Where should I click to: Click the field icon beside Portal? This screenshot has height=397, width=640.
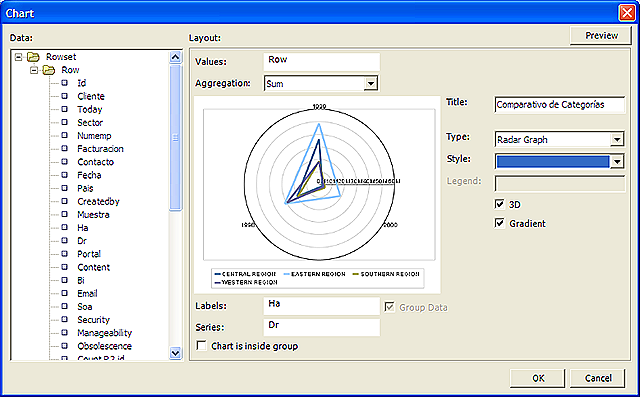(64, 254)
